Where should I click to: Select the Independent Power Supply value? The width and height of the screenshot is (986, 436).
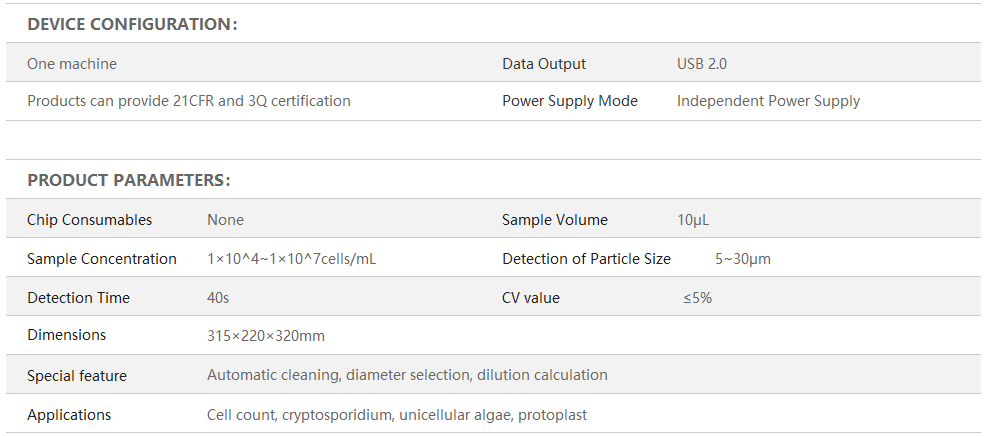coord(768,101)
